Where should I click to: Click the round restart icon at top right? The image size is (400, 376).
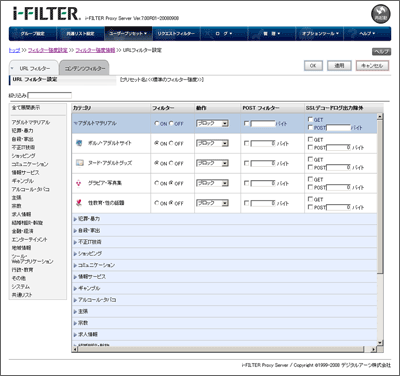pyautogui.click(x=381, y=15)
